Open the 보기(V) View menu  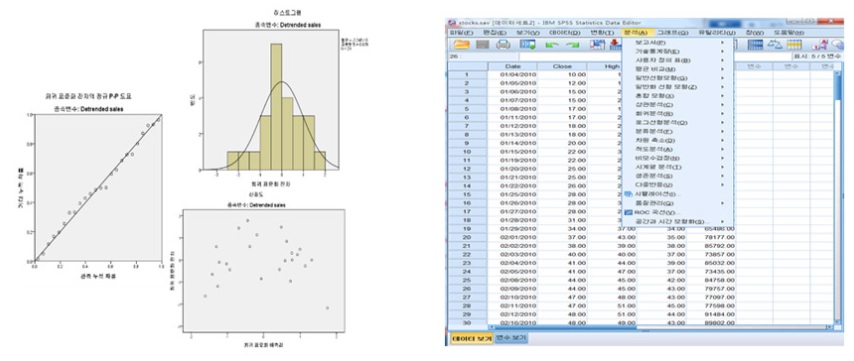(x=527, y=33)
